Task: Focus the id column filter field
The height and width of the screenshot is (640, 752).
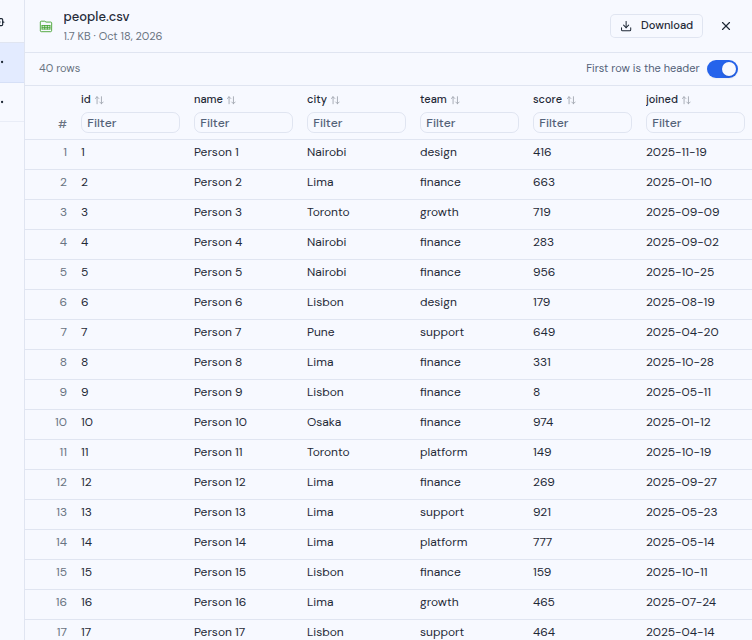Action: point(130,123)
